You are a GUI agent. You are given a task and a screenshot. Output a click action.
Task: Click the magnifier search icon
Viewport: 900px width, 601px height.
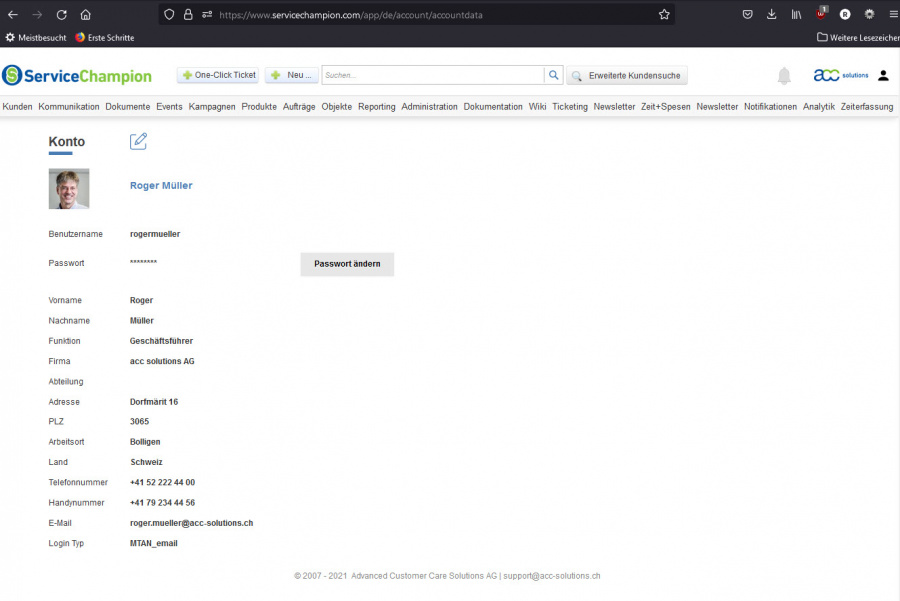click(x=553, y=75)
